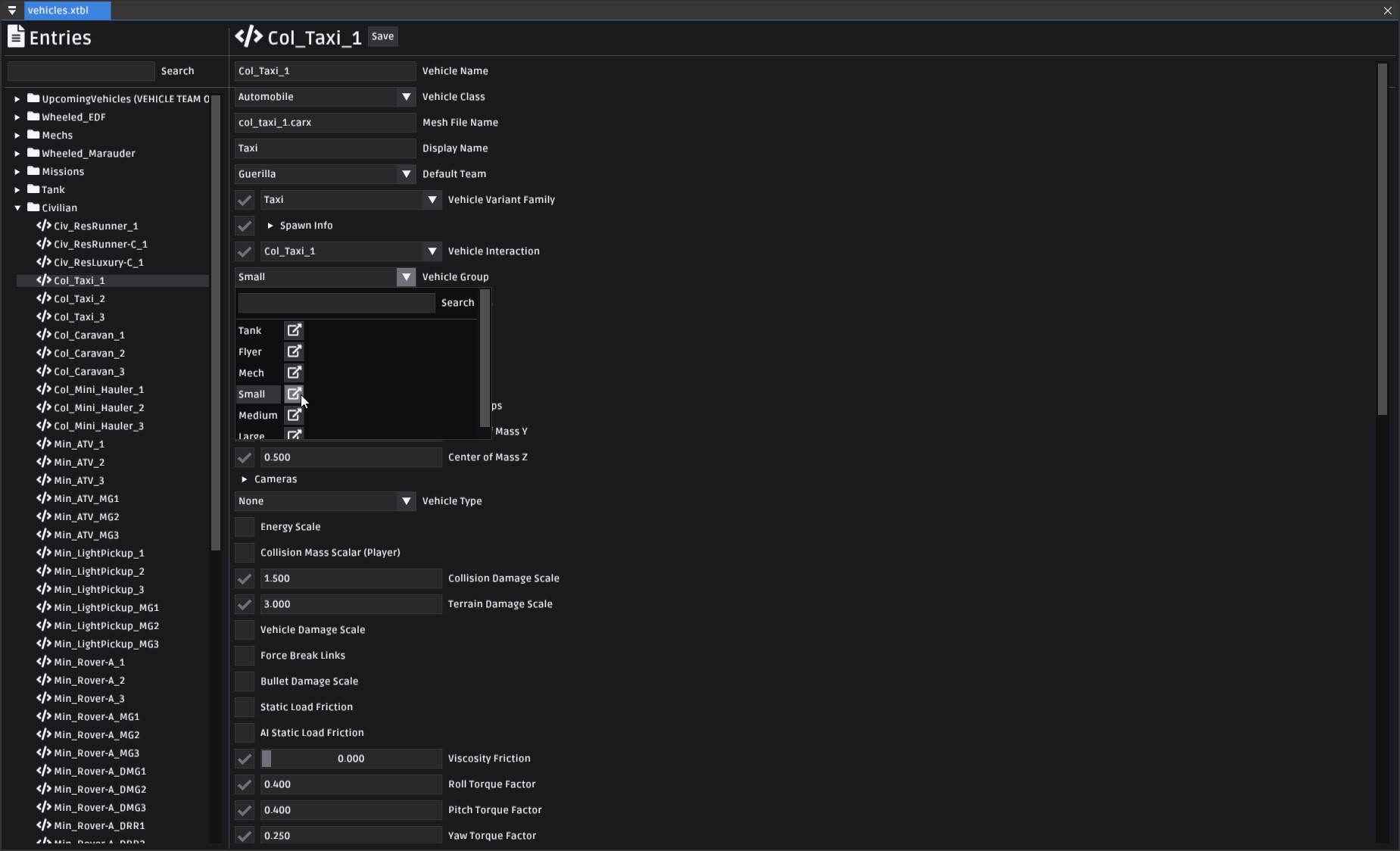
Task: Click the Viscosity Friction slider
Action: pos(351,759)
